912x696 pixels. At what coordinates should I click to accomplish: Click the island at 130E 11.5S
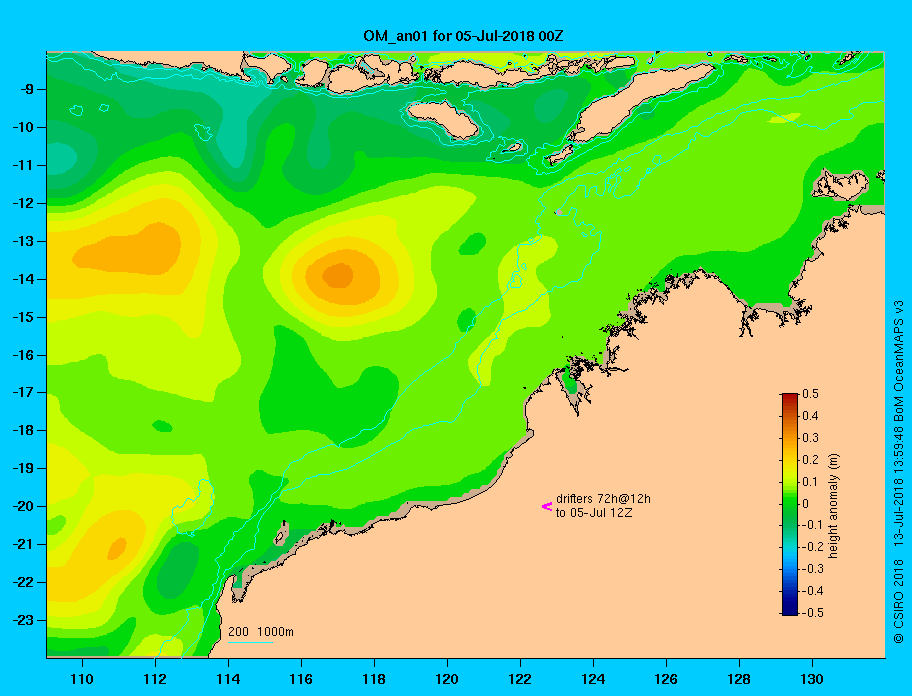tap(840, 185)
